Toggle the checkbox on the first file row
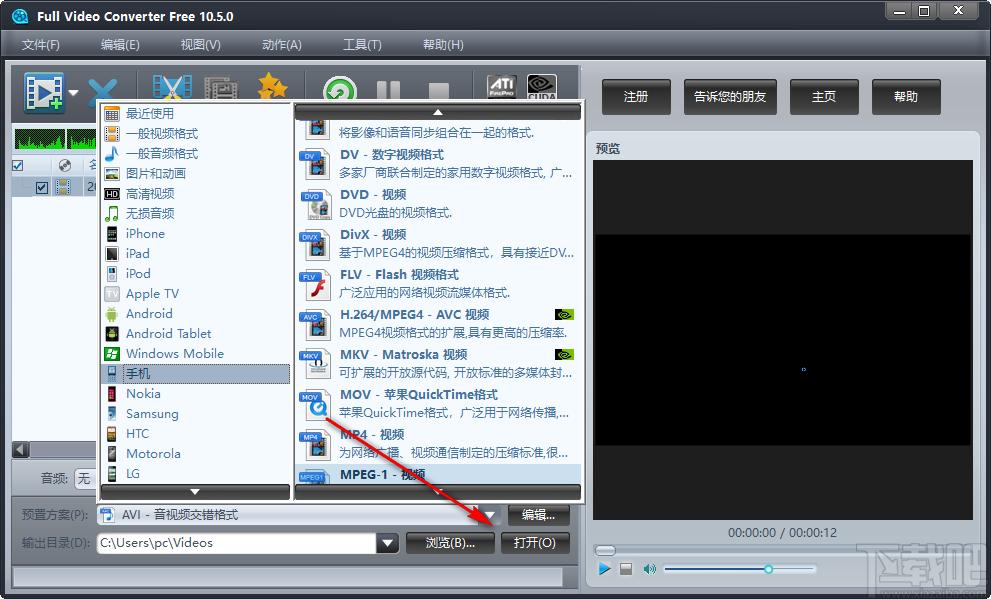 (x=42, y=187)
